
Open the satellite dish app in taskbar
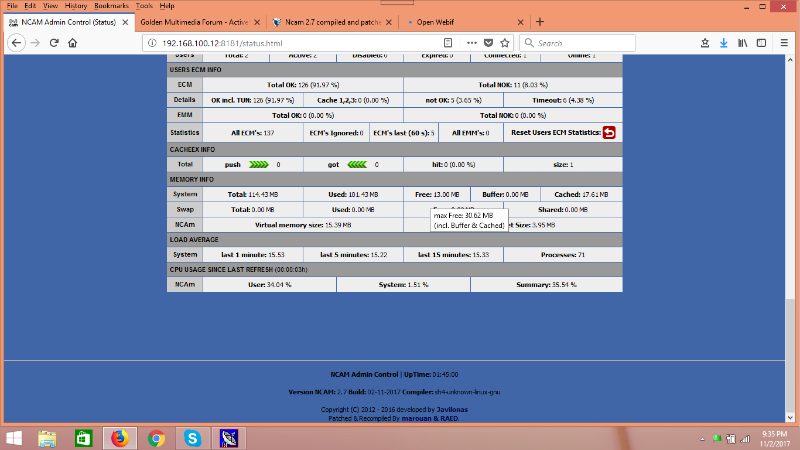(229, 438)
